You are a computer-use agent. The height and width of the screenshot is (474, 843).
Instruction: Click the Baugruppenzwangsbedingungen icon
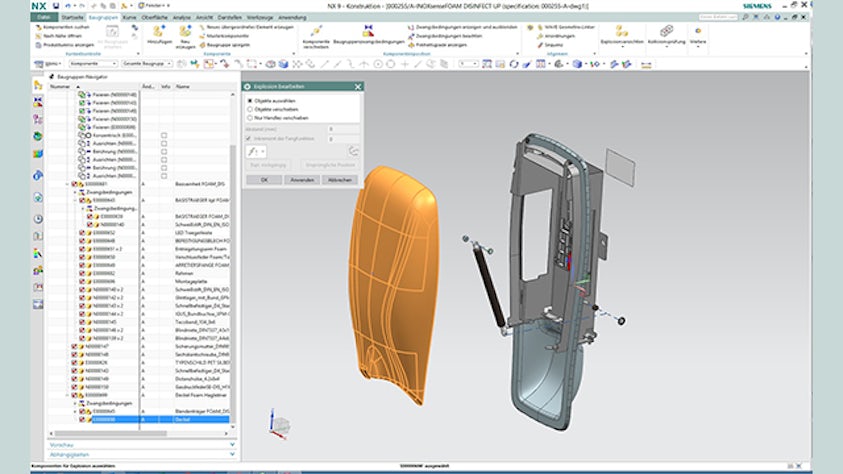click(x=368, y=31)
